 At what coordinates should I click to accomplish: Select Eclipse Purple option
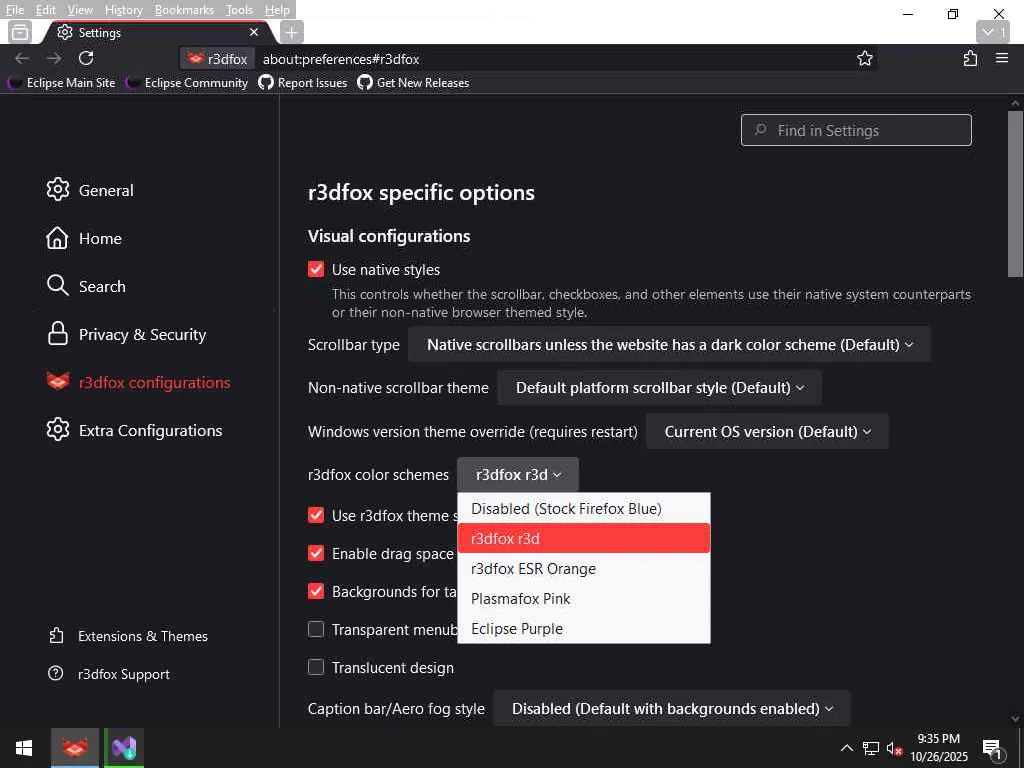tap(584, 628)
